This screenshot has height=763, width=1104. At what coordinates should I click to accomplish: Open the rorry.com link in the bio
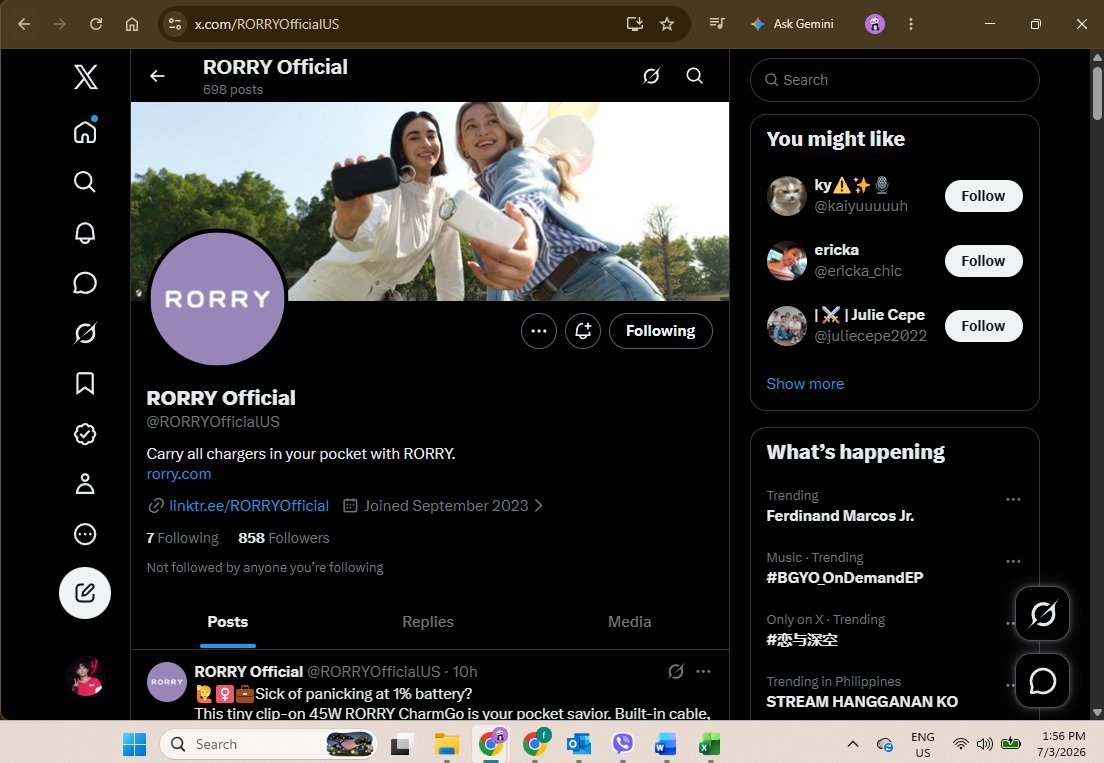(179, 474)
